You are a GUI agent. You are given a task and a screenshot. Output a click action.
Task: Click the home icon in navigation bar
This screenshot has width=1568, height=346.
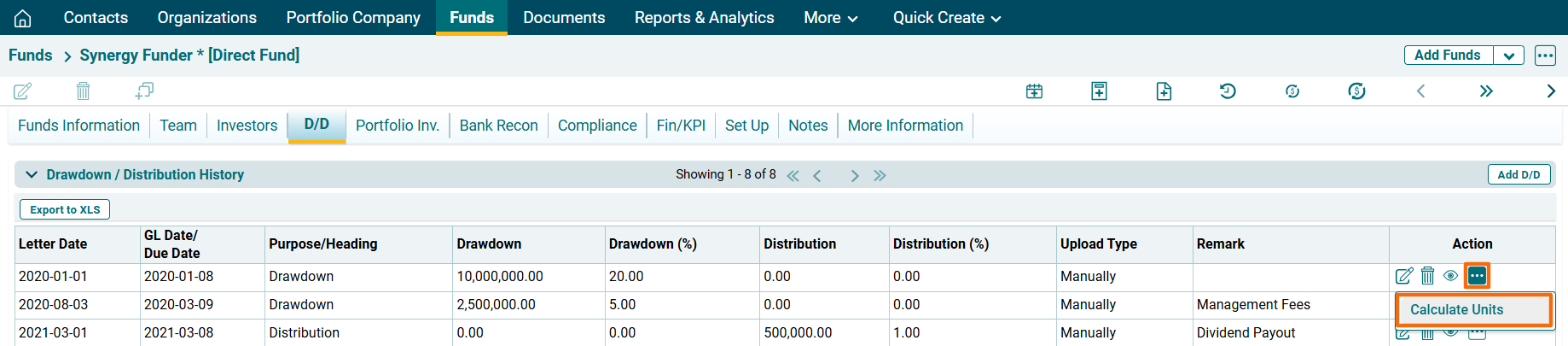pyautogui.click(x=23, y=18)
